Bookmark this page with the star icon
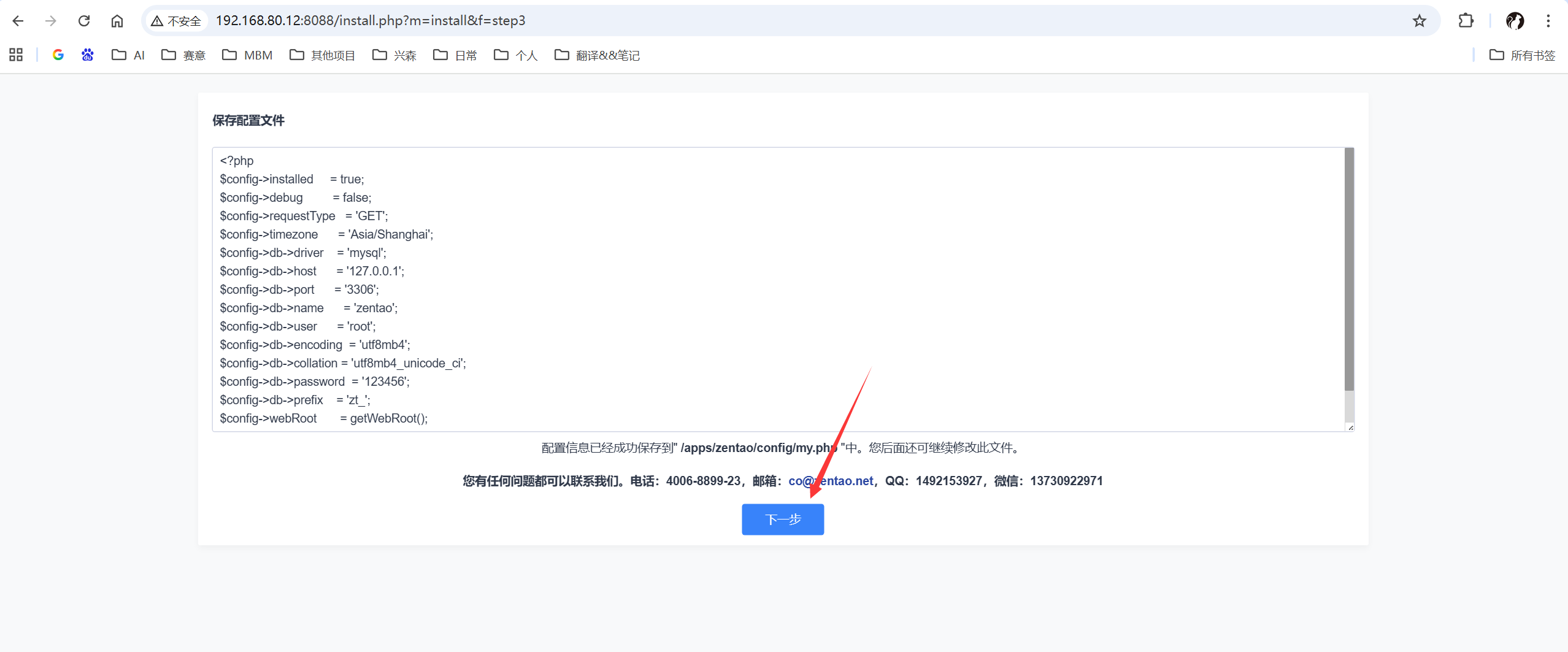This screenshot has height=652, width=1568. 1419,21
